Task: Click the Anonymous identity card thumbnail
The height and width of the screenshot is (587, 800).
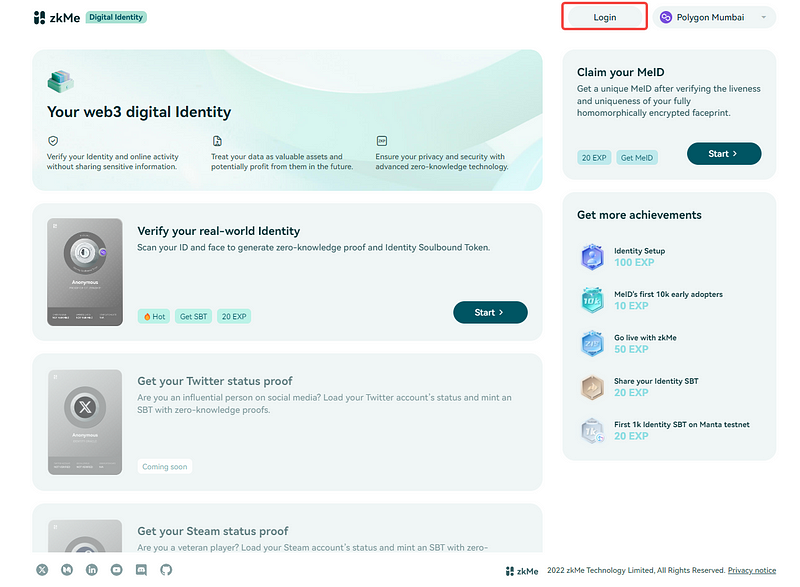Action: (85, 271)
